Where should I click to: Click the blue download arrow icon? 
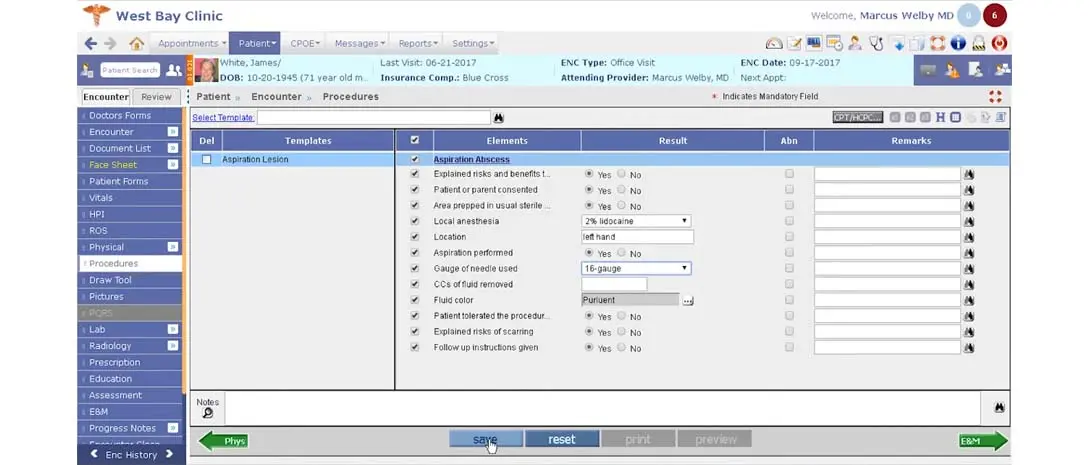[897, 43]
